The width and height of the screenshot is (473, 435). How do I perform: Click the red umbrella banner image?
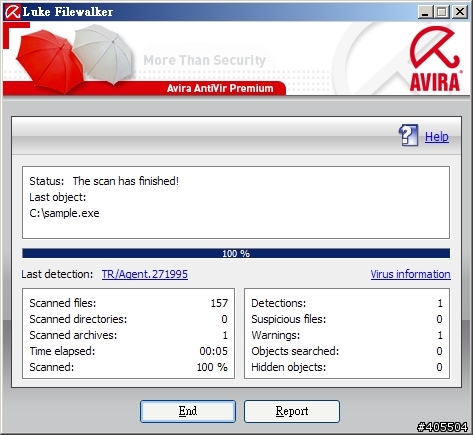(49, 61)
